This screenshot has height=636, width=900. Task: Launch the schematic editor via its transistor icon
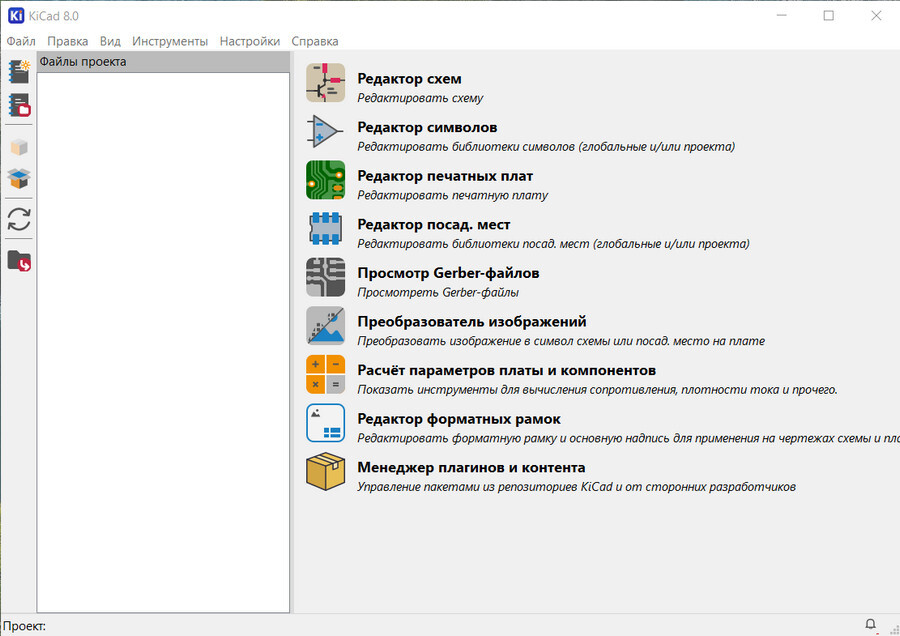pos(325,83)
